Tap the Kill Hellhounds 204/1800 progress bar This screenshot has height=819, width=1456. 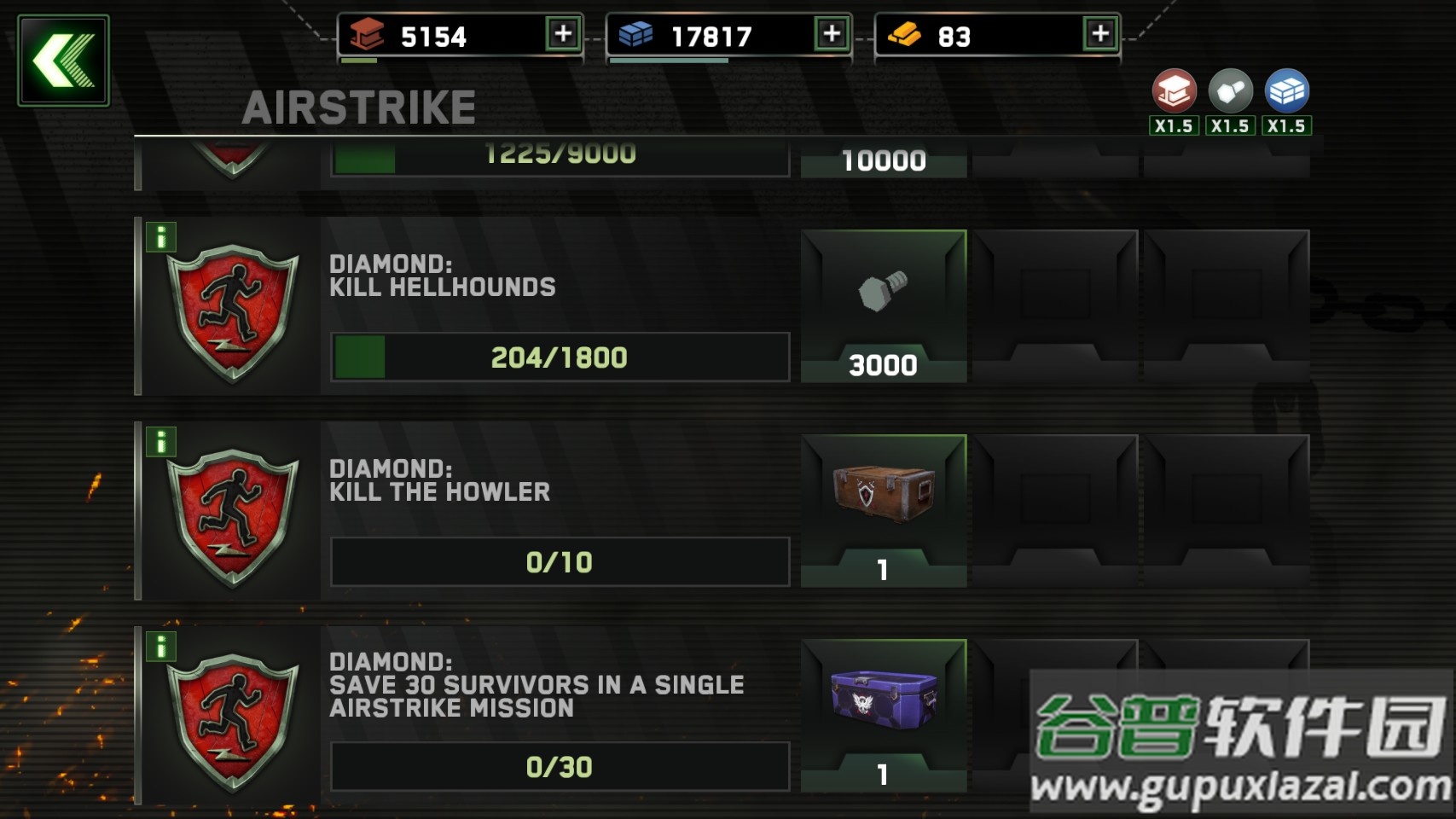(560, 357)
